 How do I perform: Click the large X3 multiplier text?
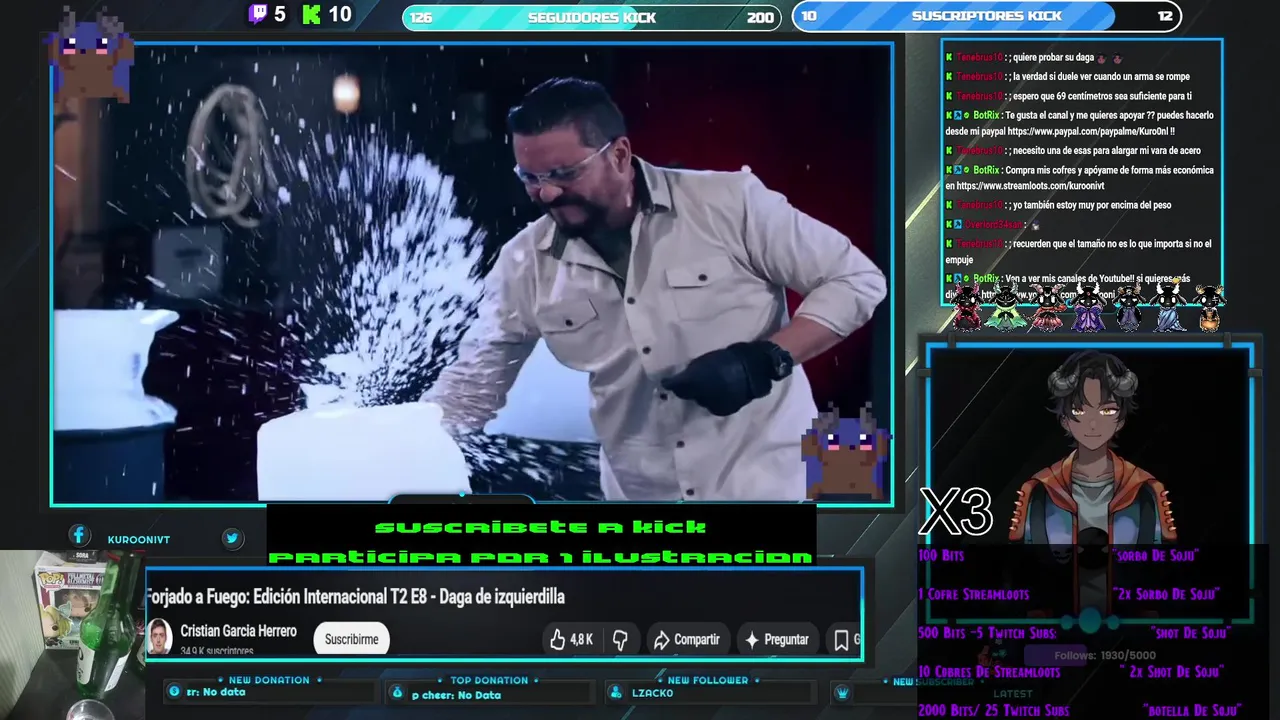point(955,512)
